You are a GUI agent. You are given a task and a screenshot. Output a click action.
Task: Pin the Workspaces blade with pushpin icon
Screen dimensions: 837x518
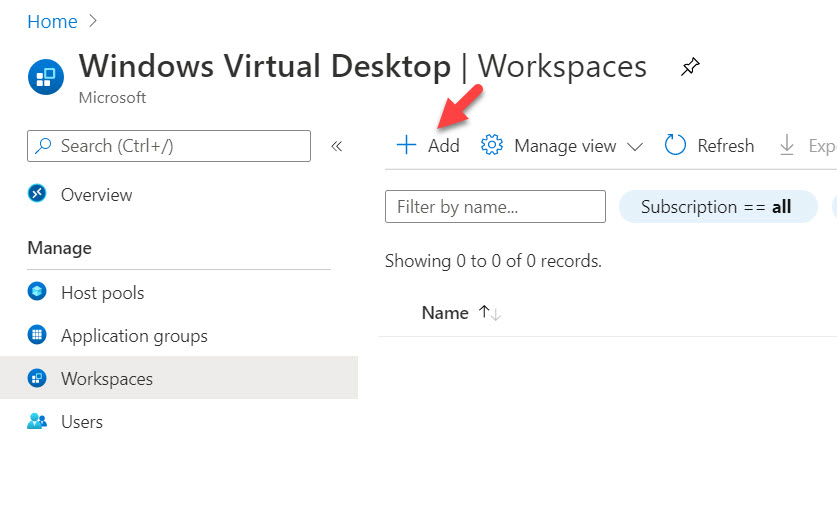(x=690, y=67)
